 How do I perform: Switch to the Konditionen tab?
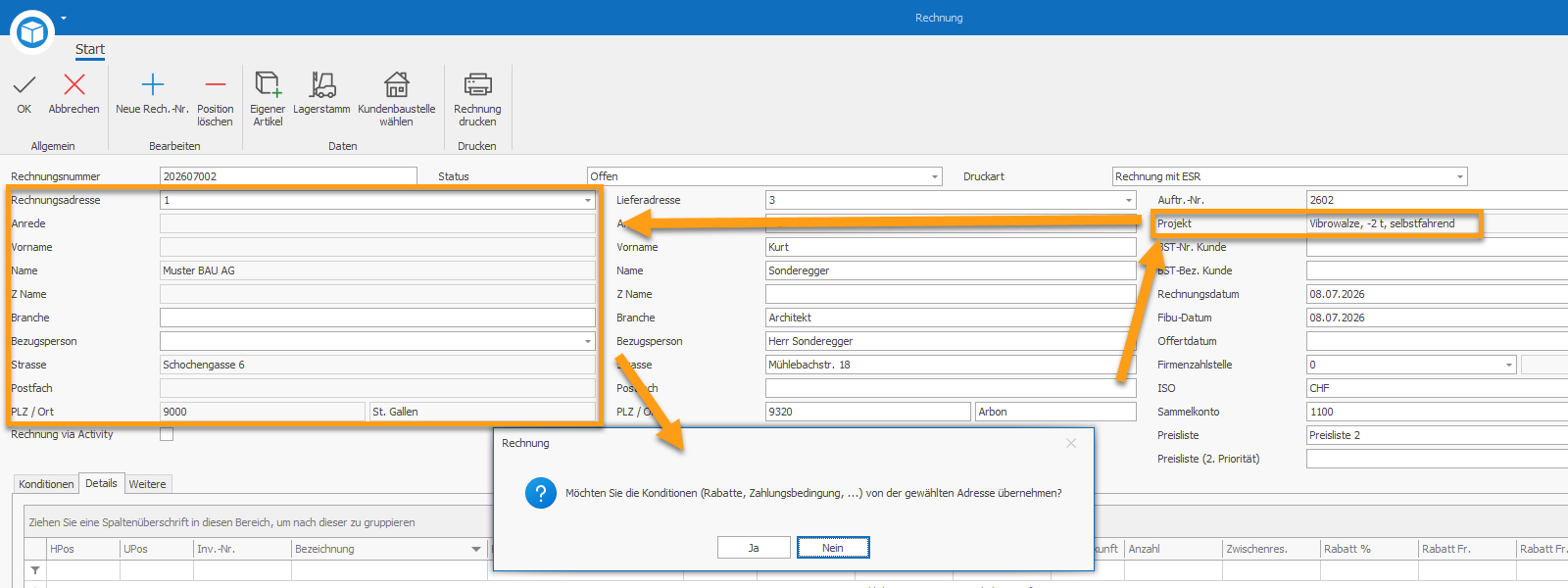pos(46,484)
